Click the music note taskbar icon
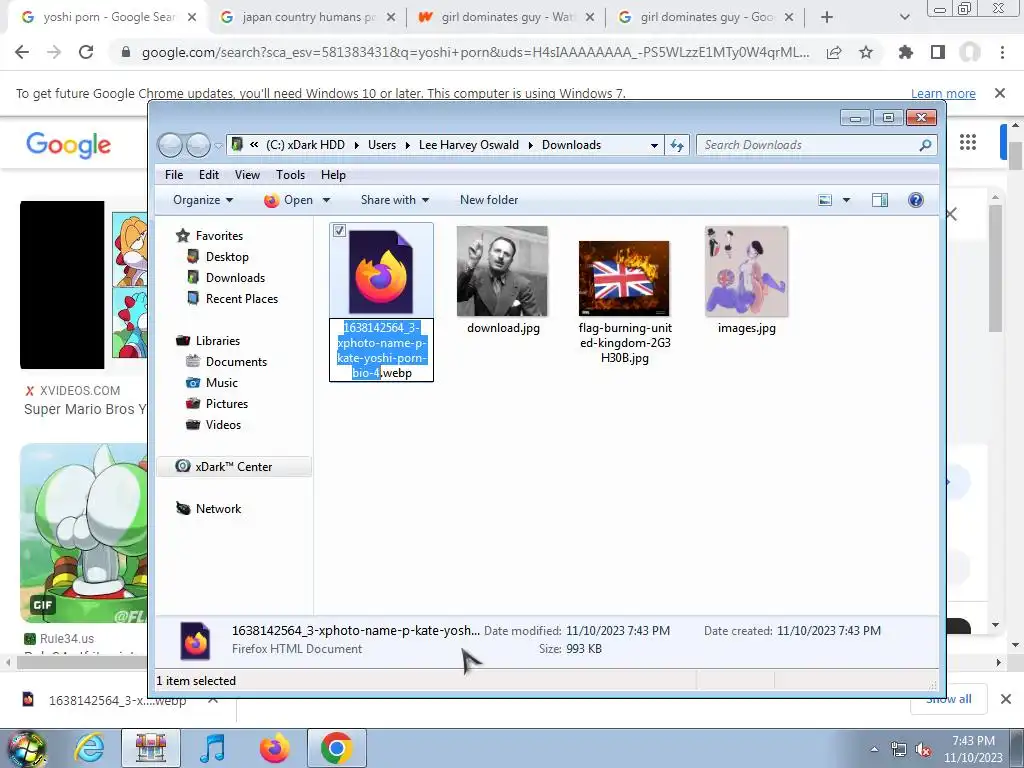Viewport: 1024px width, 768px height. click(212, 748)
